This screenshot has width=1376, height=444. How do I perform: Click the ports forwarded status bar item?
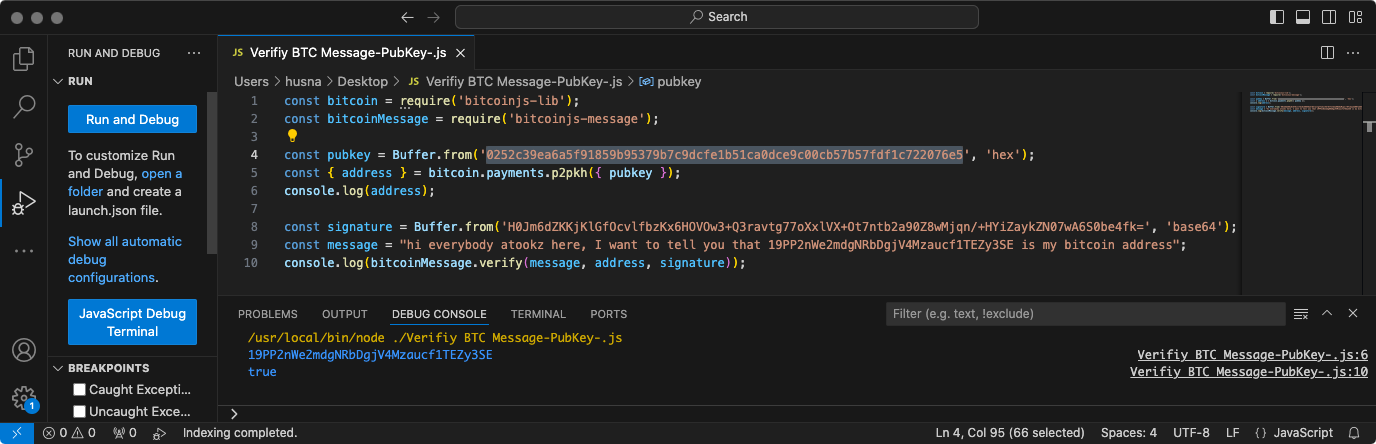tap(125, 433)
